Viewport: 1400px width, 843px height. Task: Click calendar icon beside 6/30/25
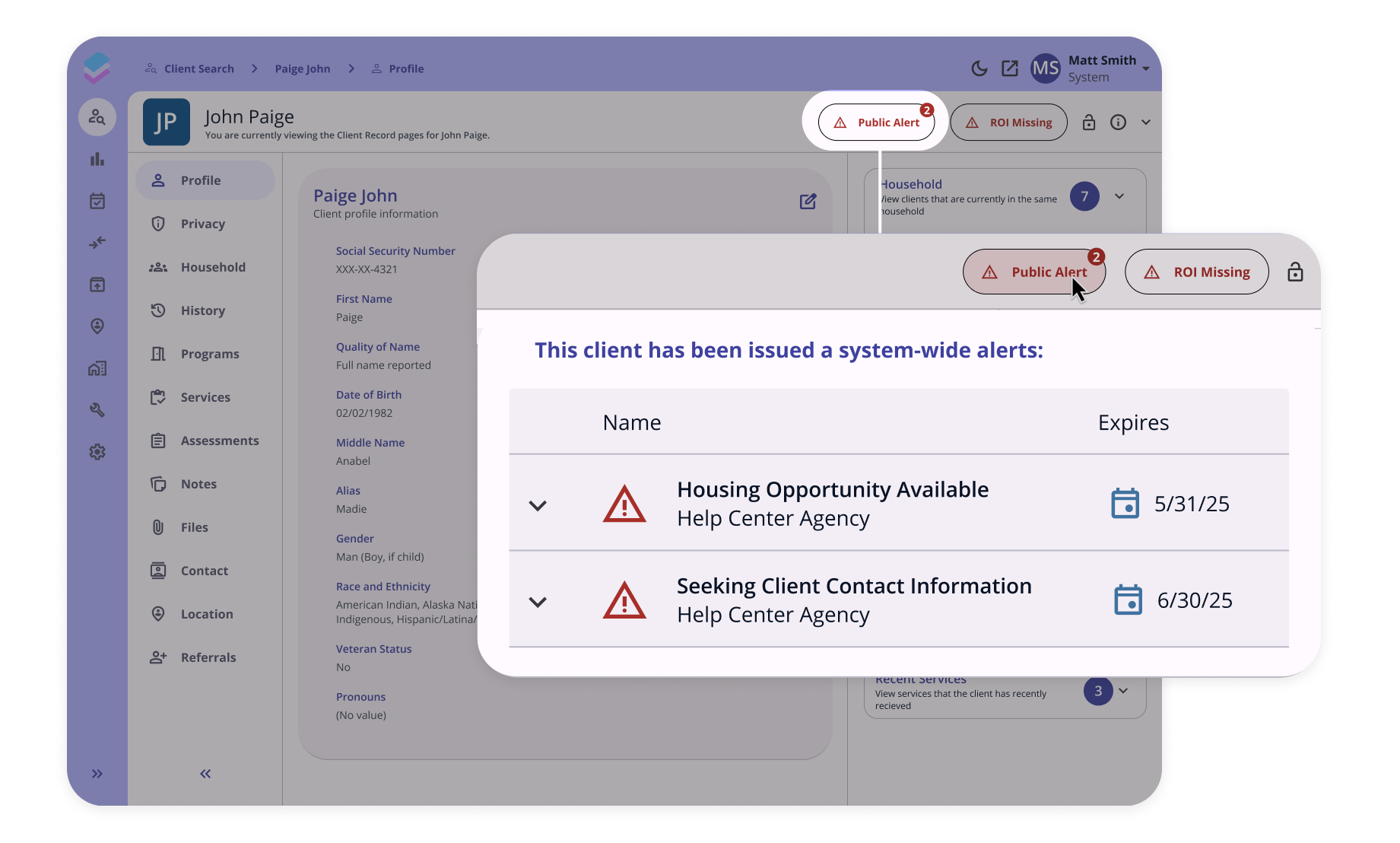click(1129, 600)
